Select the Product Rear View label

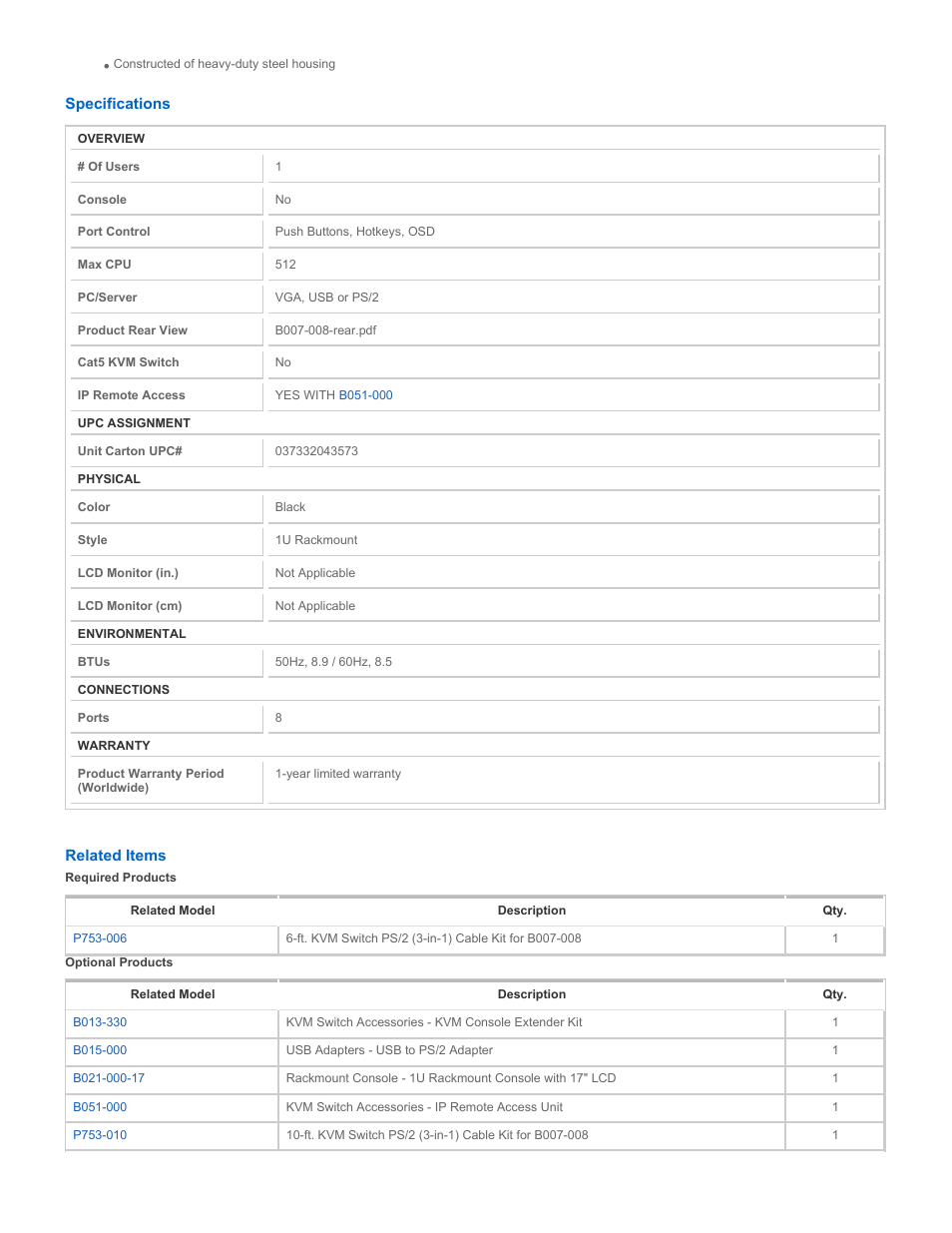coord(133,330)
